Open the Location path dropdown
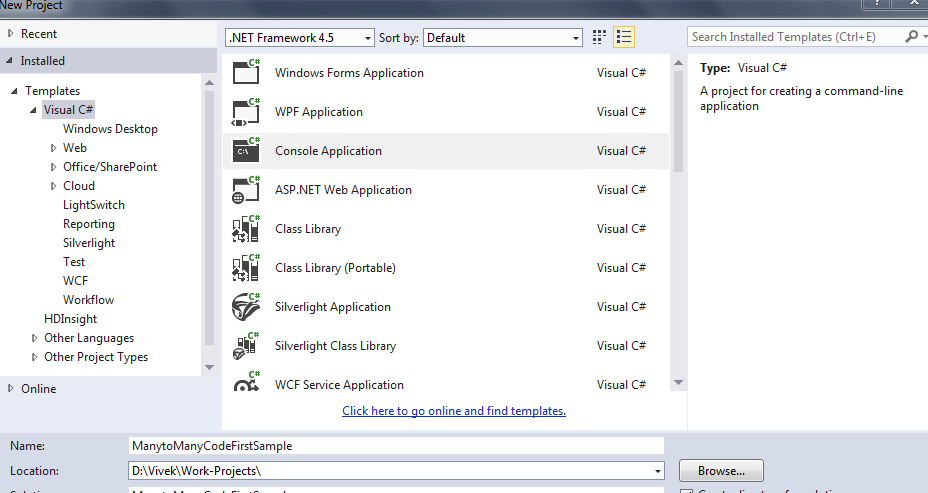Image resolution: width=928 pixels, height=493 pixels. [657, 470]
